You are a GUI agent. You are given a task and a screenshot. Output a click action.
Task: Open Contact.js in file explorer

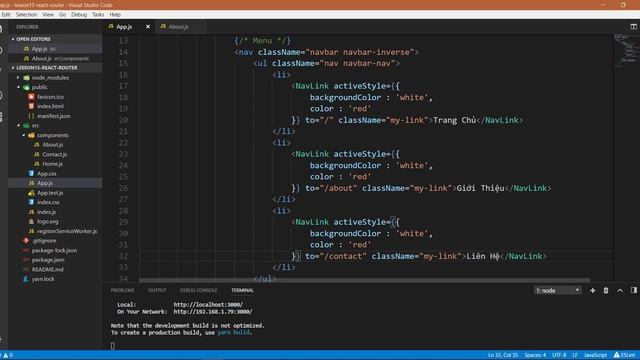point(54,154)
